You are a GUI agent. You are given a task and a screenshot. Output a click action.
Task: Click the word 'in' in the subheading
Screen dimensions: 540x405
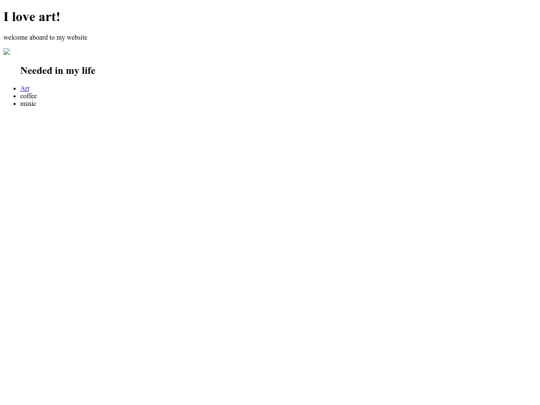pos(59,71)
